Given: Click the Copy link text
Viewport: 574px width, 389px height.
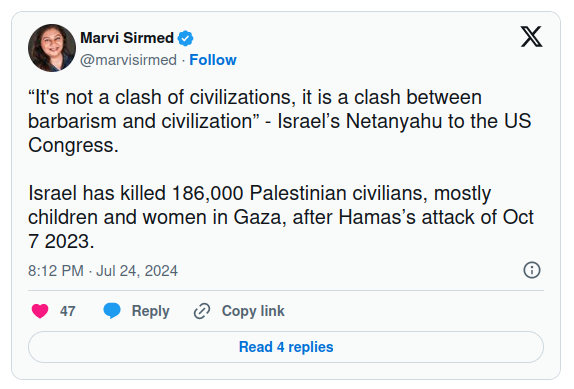Looking at the screenshot, I should point(253,311).
